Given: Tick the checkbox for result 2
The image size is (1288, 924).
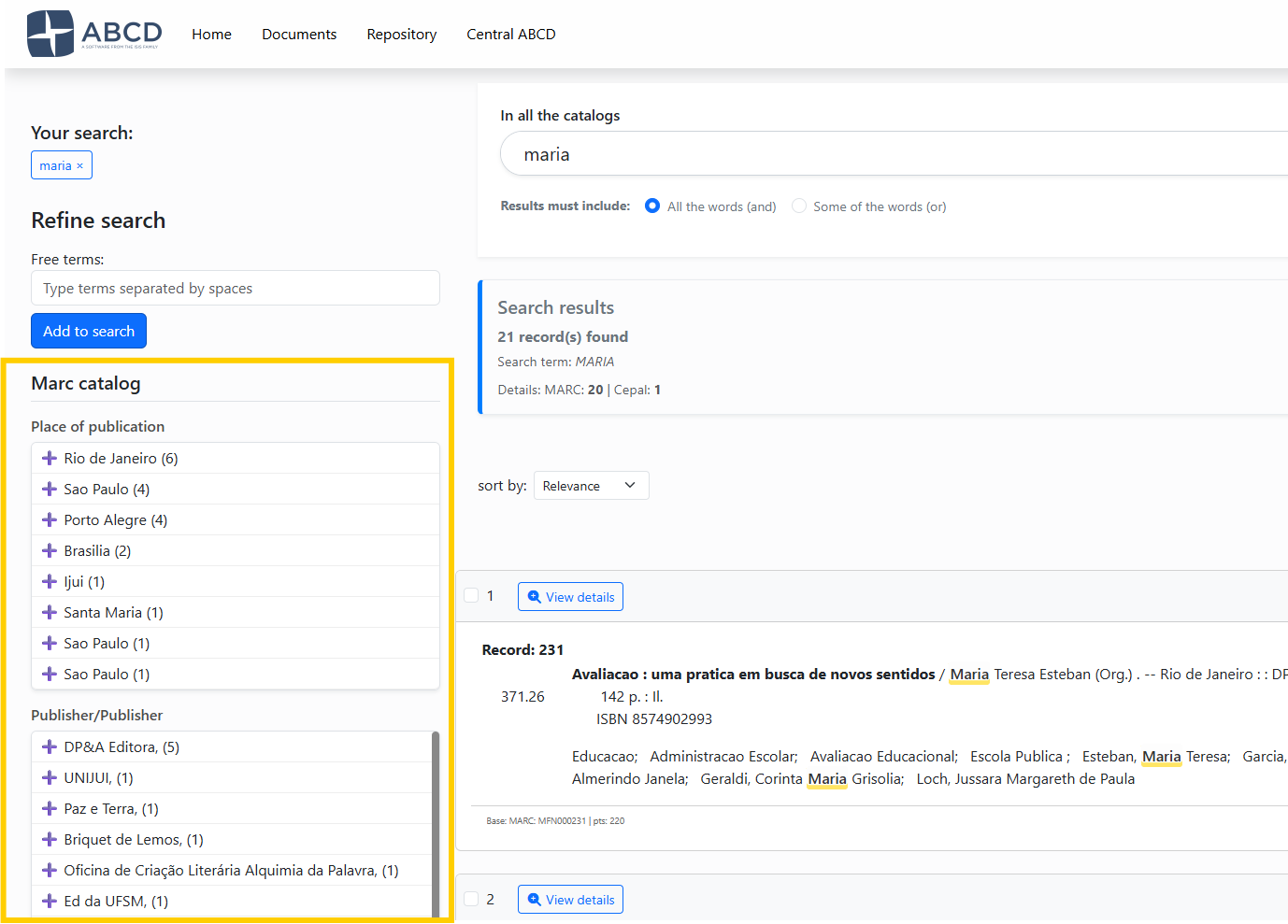Looking at the screenshot, I should pyautogui.click(x=472, y=899).
